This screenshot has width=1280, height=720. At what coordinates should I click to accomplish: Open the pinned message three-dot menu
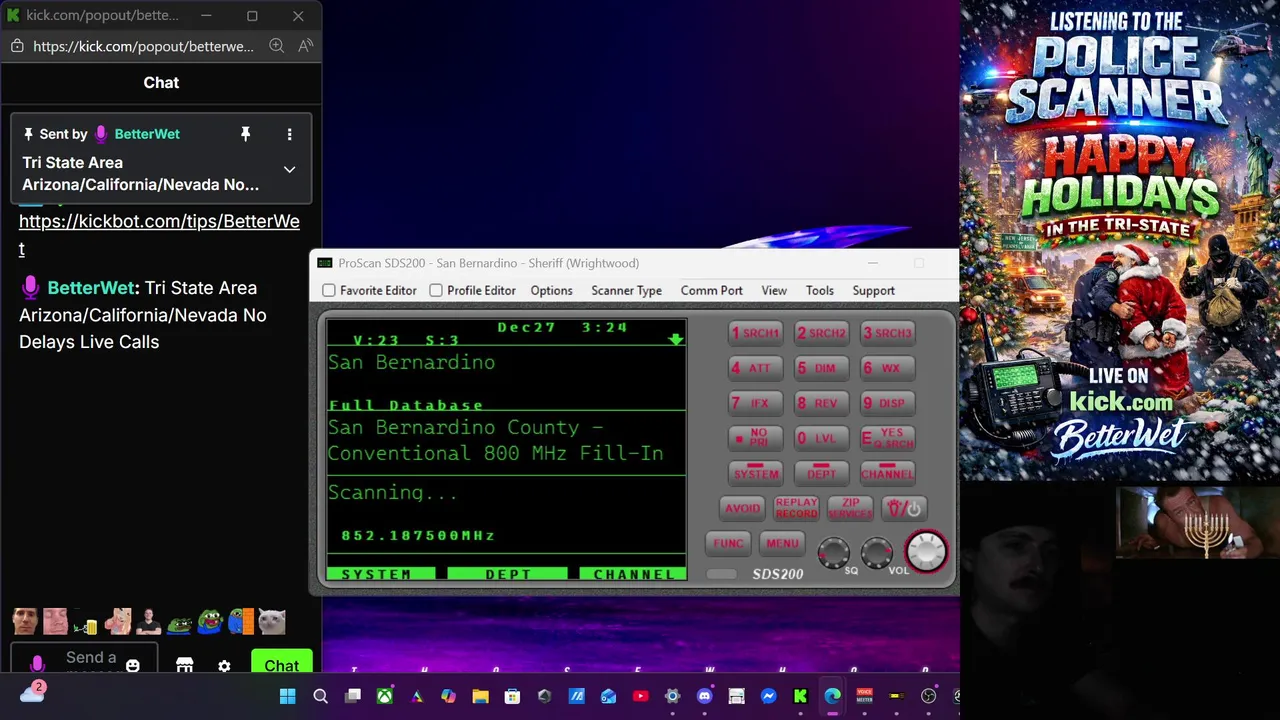pos(289,134)
